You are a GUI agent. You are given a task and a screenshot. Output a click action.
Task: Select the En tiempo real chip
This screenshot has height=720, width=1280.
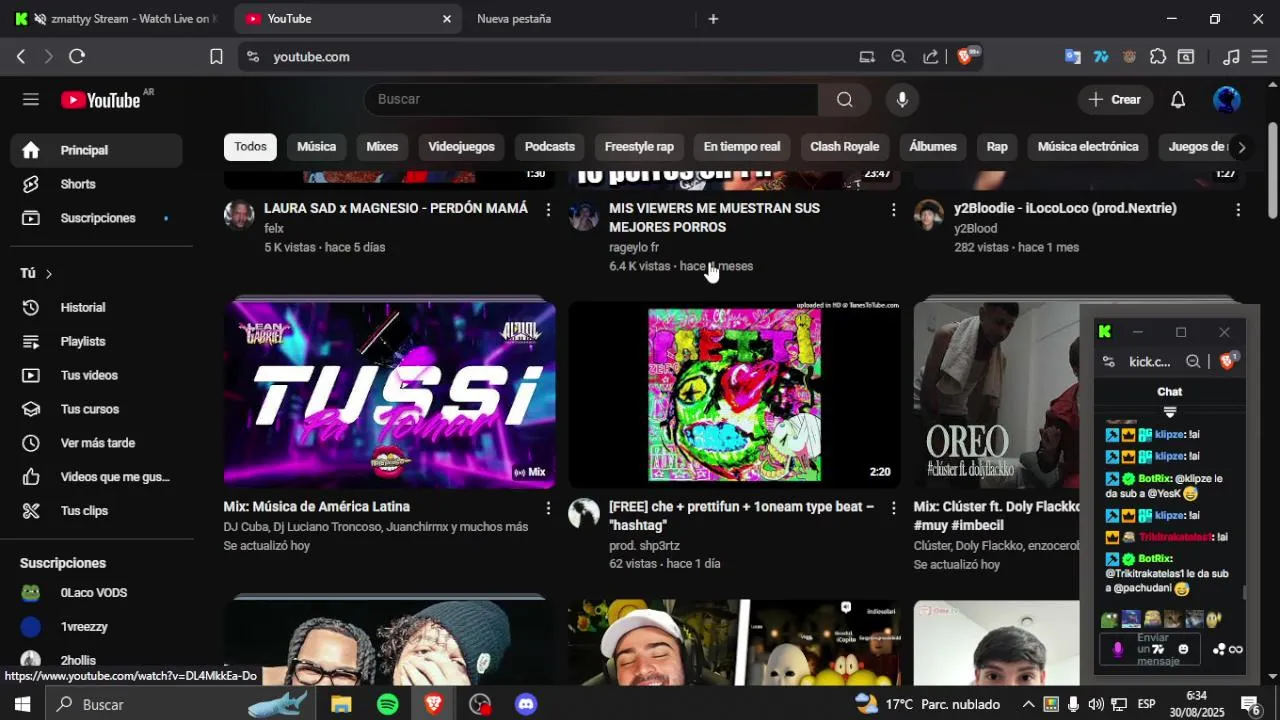(x=742, y=147)
